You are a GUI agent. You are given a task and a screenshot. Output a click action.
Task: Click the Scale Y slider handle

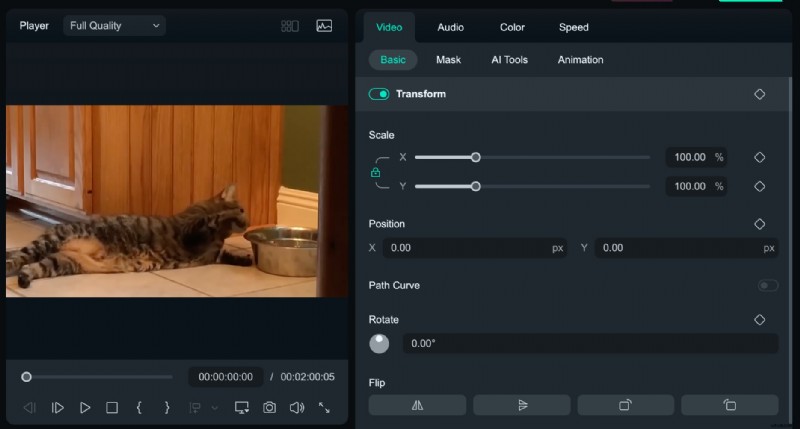point(476,186)
